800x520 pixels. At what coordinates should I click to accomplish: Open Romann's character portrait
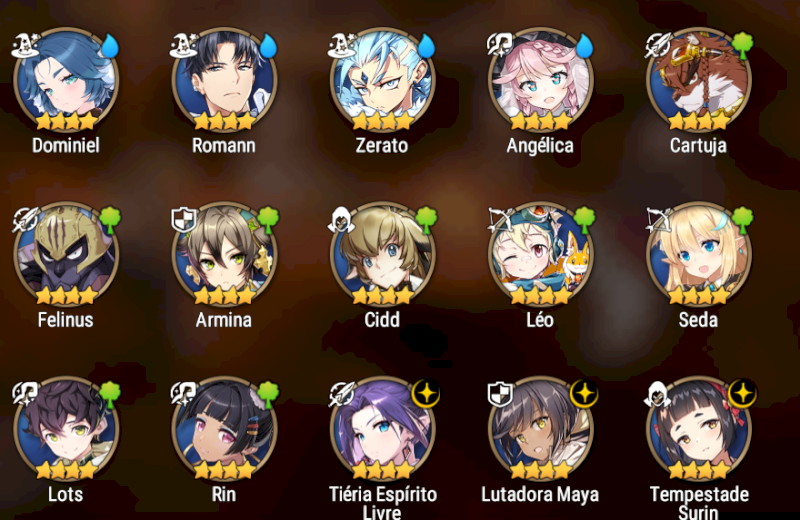pyautogui.click(x=224, y=80)
